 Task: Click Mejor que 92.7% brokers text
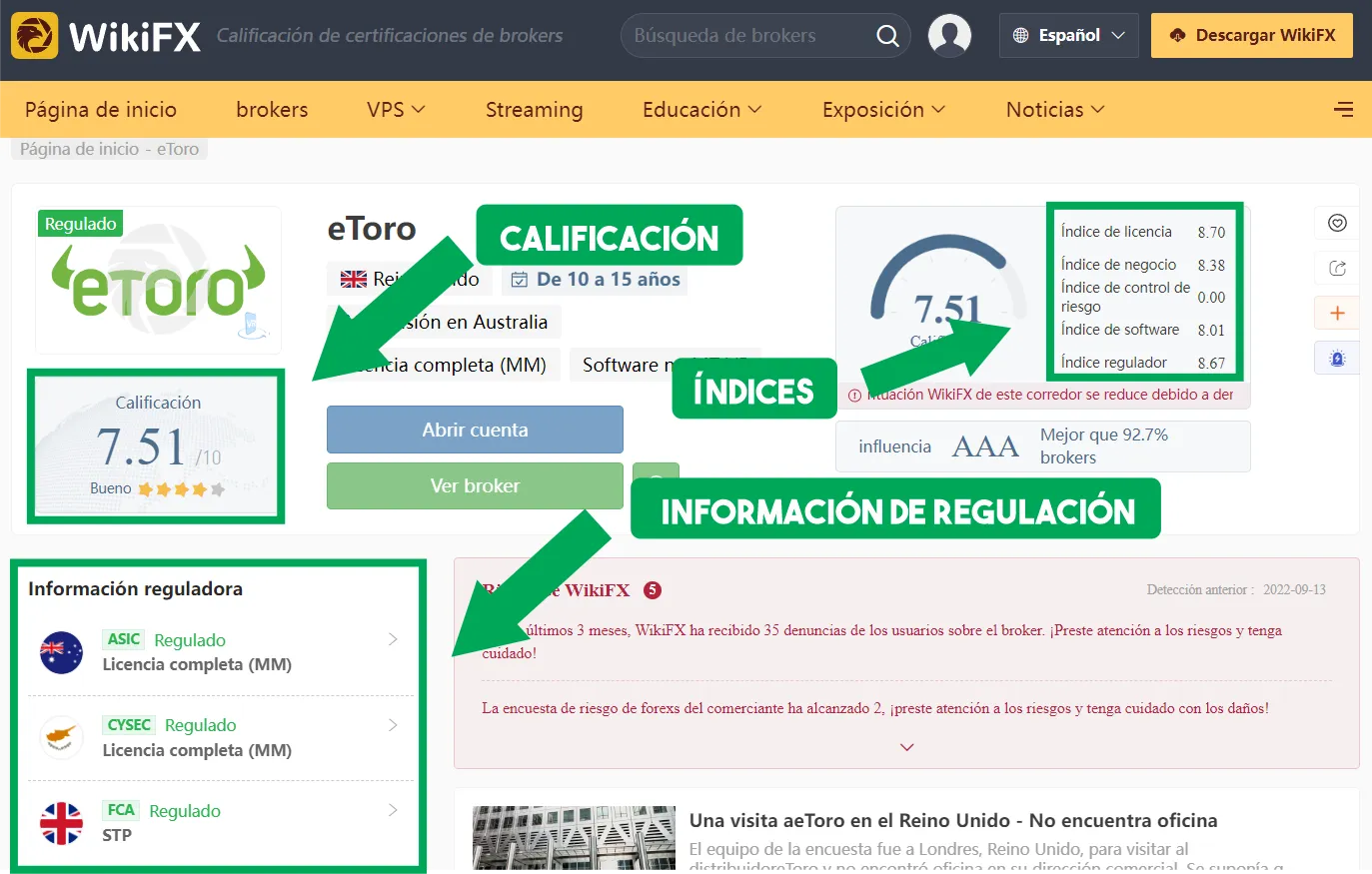click(1104, 446)
